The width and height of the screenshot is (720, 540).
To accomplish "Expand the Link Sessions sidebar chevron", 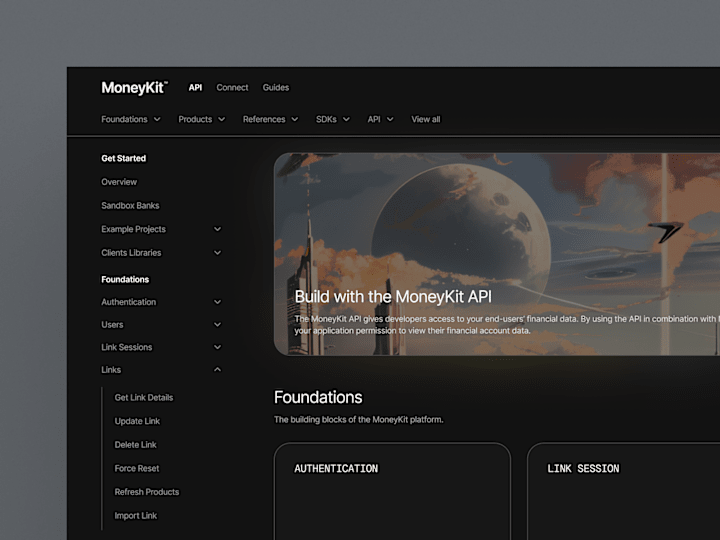I will coord(218,347).
